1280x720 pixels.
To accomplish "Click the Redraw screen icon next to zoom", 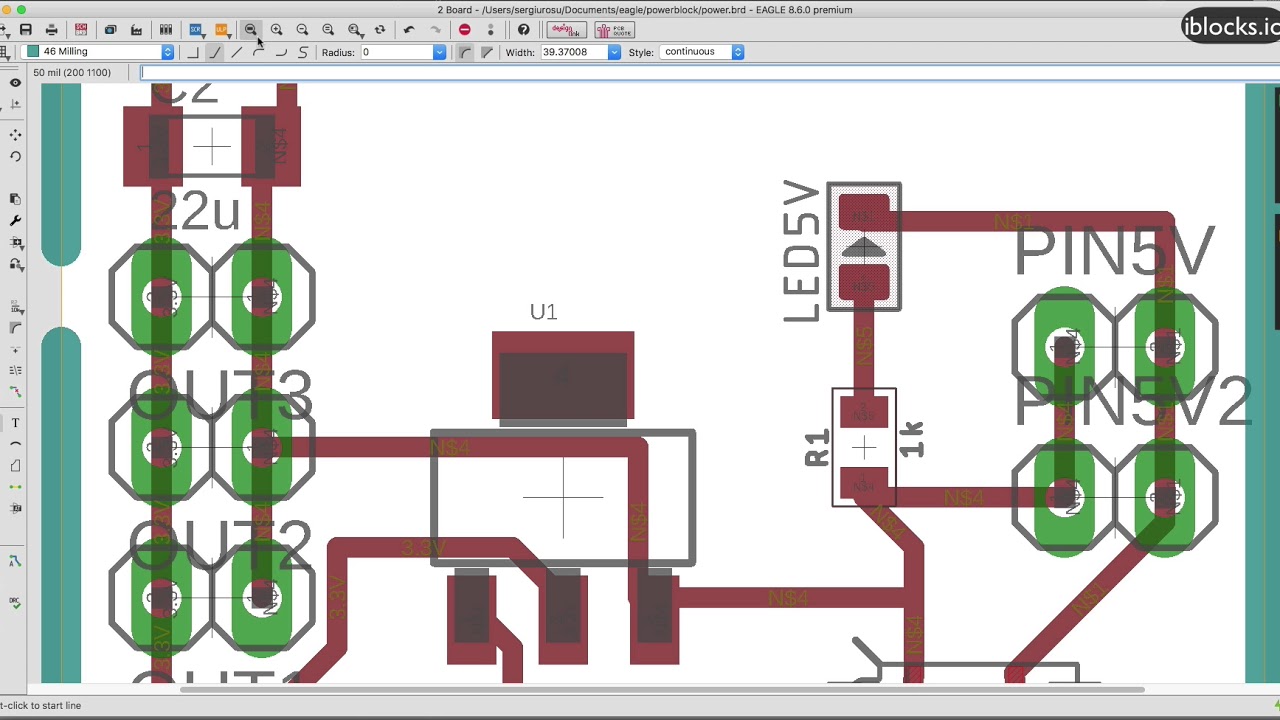I will pyautogui.click(x=328, y=30).
